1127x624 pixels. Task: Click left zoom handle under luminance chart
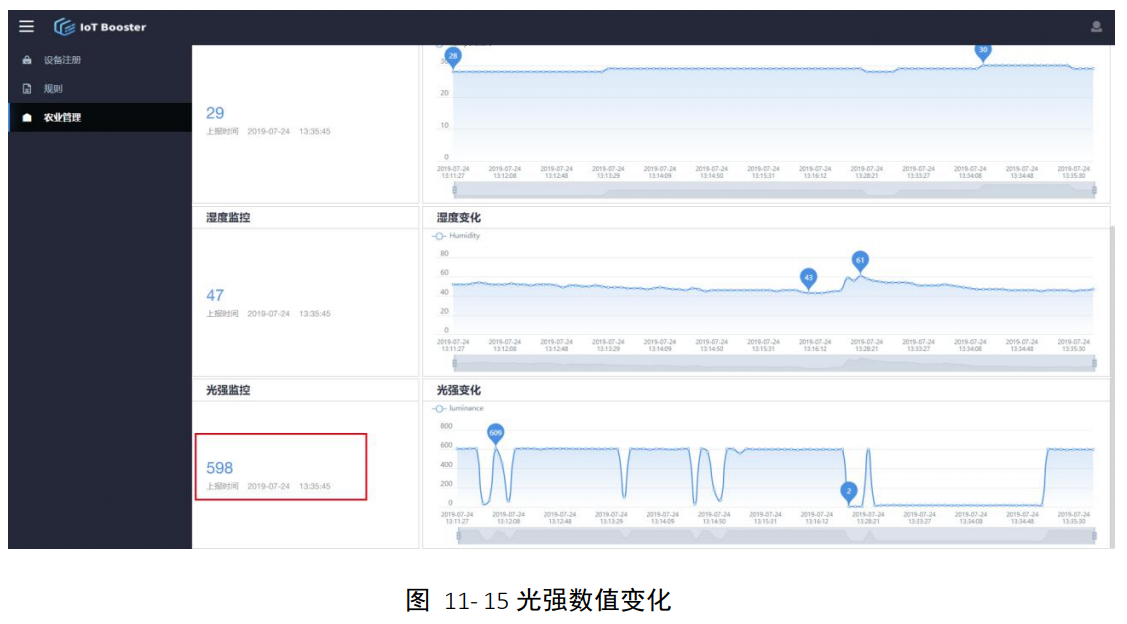pyautogui.click(x=459, y=536)
